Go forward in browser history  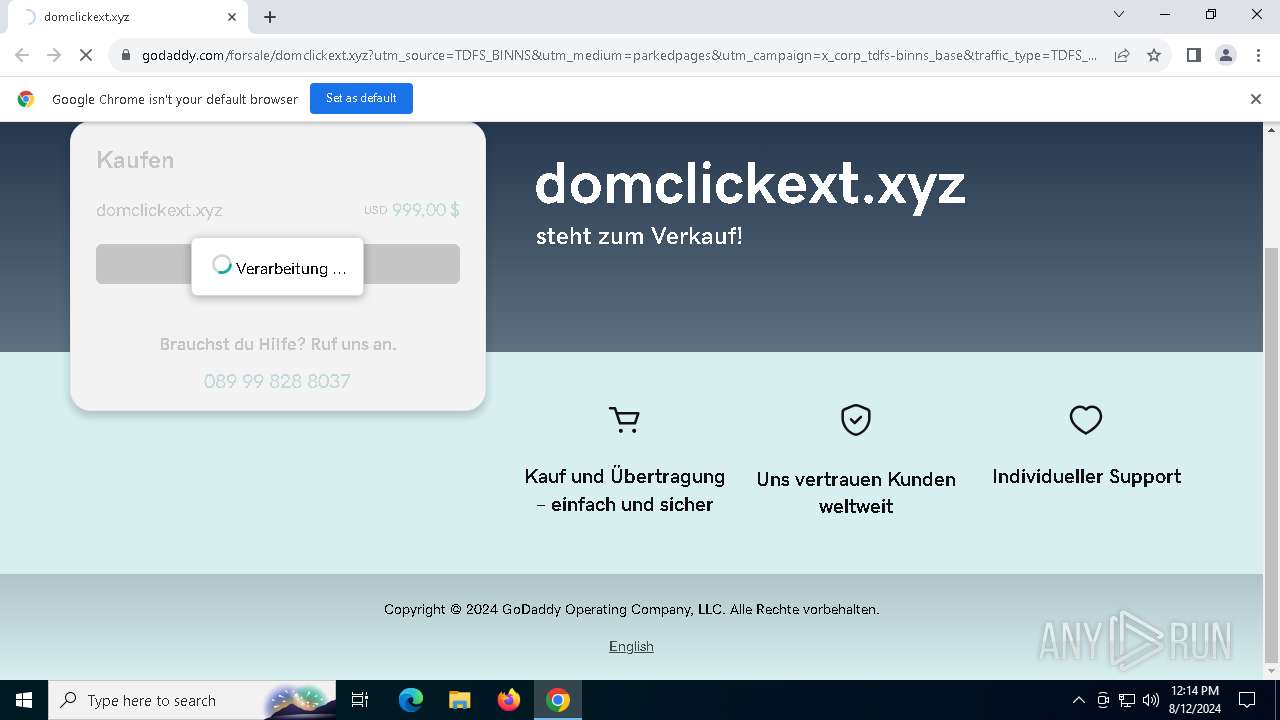click(x=54, y=56)
